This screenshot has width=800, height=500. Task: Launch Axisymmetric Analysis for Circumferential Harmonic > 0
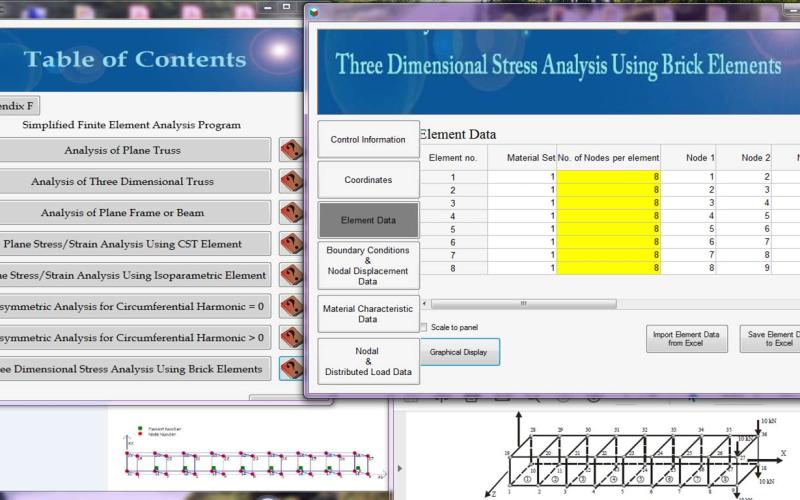pos(135,337)
